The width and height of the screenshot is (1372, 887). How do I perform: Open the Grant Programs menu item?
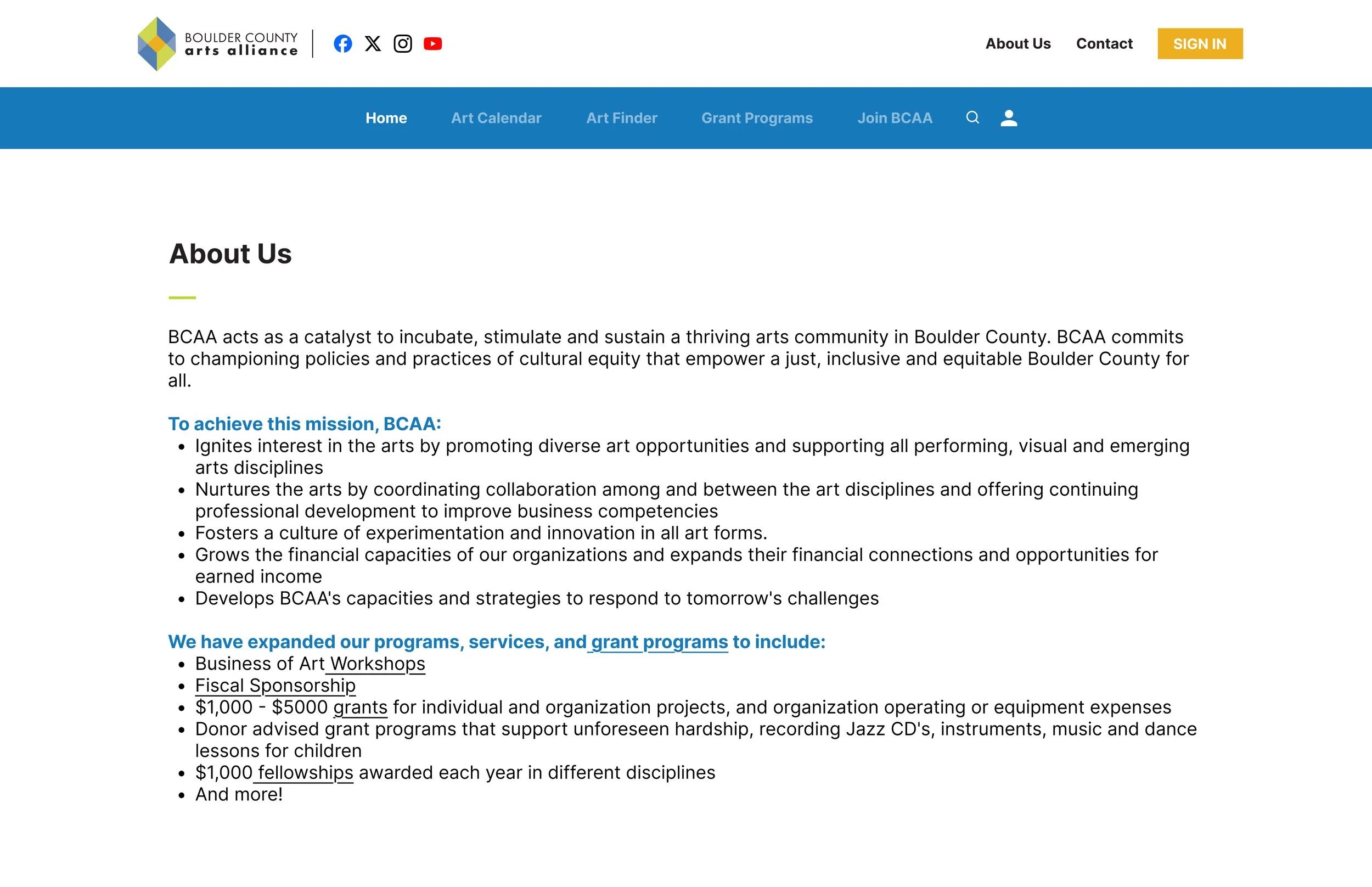click(757, 118)
